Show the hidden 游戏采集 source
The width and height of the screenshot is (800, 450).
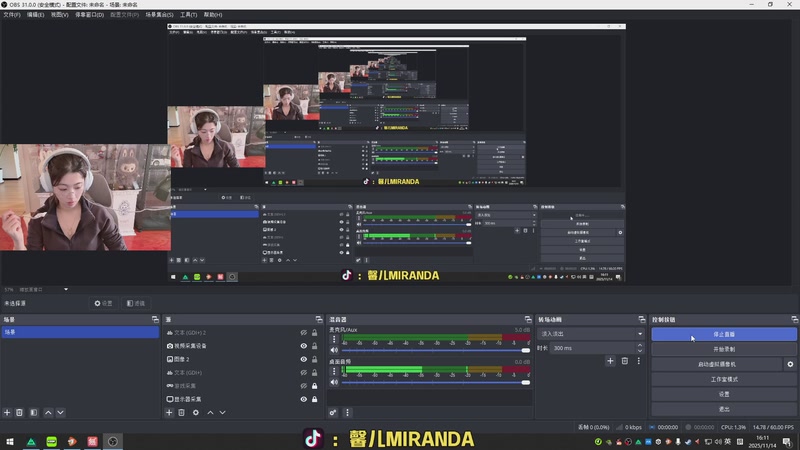tap(304, 386)
